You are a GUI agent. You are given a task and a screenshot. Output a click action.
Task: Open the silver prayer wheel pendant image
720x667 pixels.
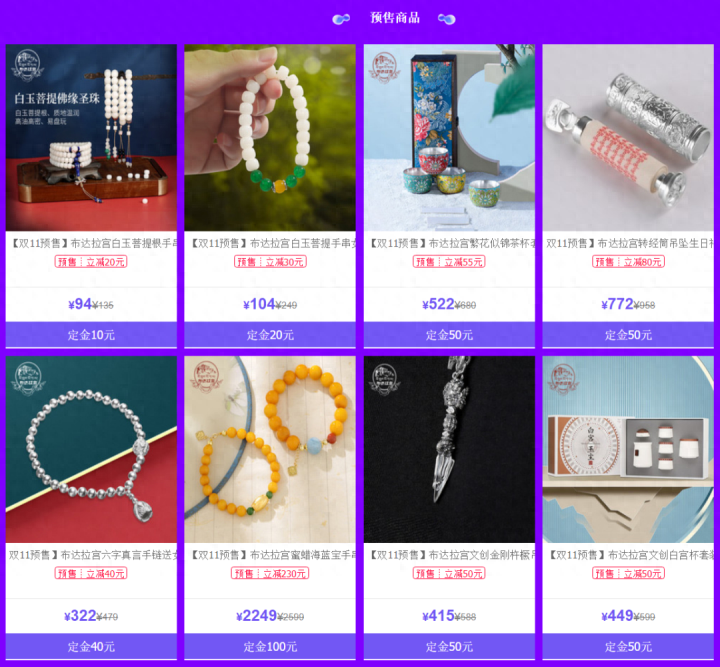[628, 137]
